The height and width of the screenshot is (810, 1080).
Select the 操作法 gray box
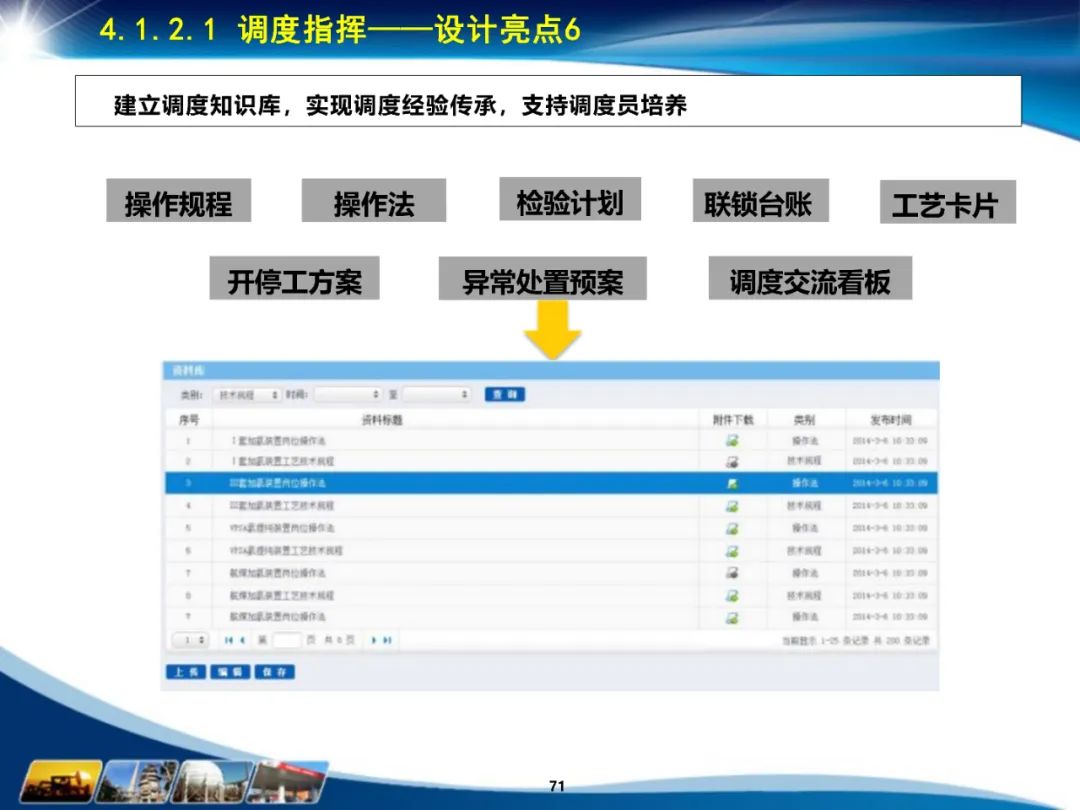tap(374, 200)
